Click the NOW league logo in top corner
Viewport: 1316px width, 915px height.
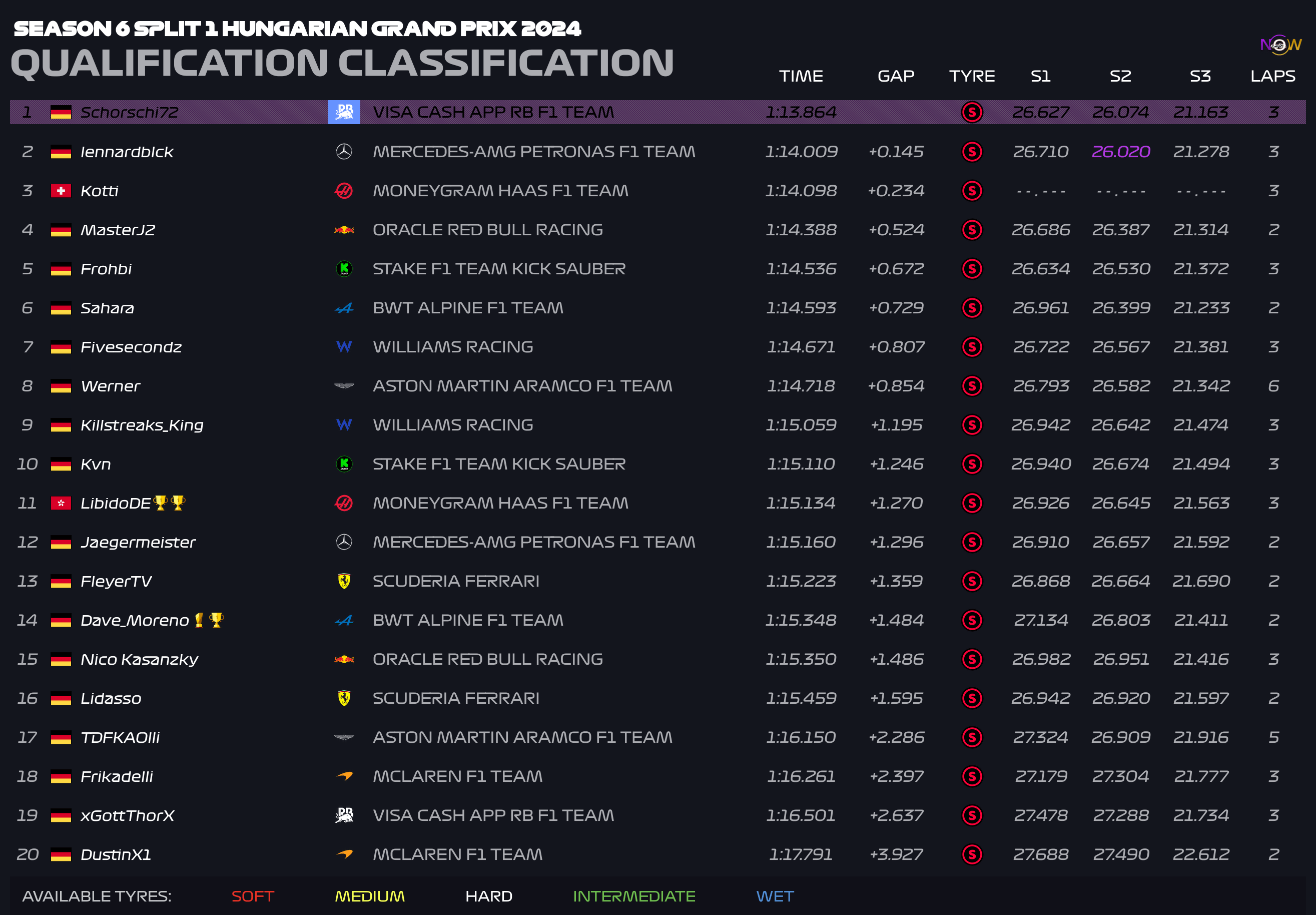(1280, 45)
